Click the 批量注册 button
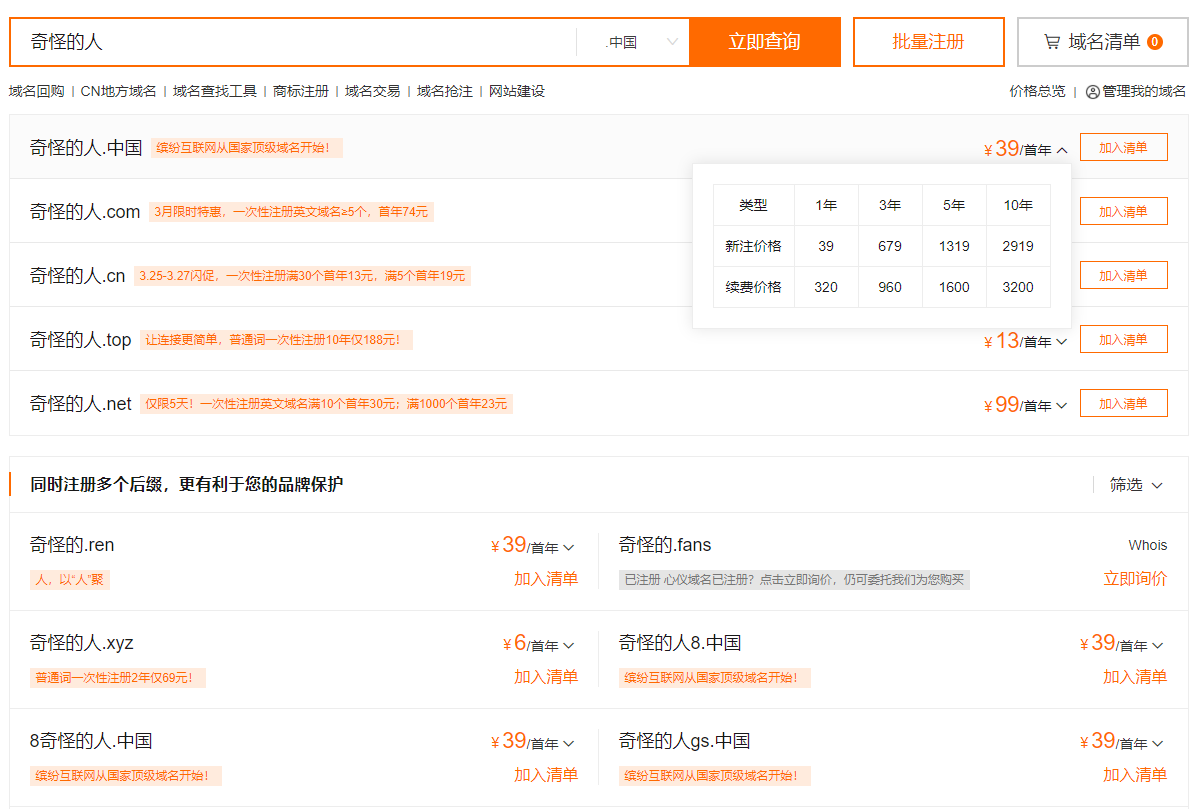 [x=928, y=42]
